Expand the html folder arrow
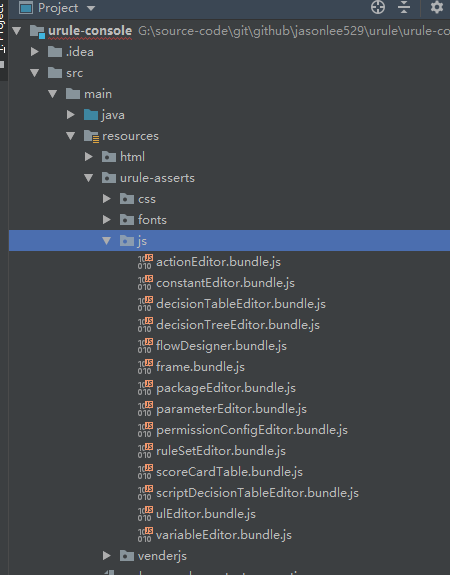The width and height of the screenshot is (450, 575). 89,157
